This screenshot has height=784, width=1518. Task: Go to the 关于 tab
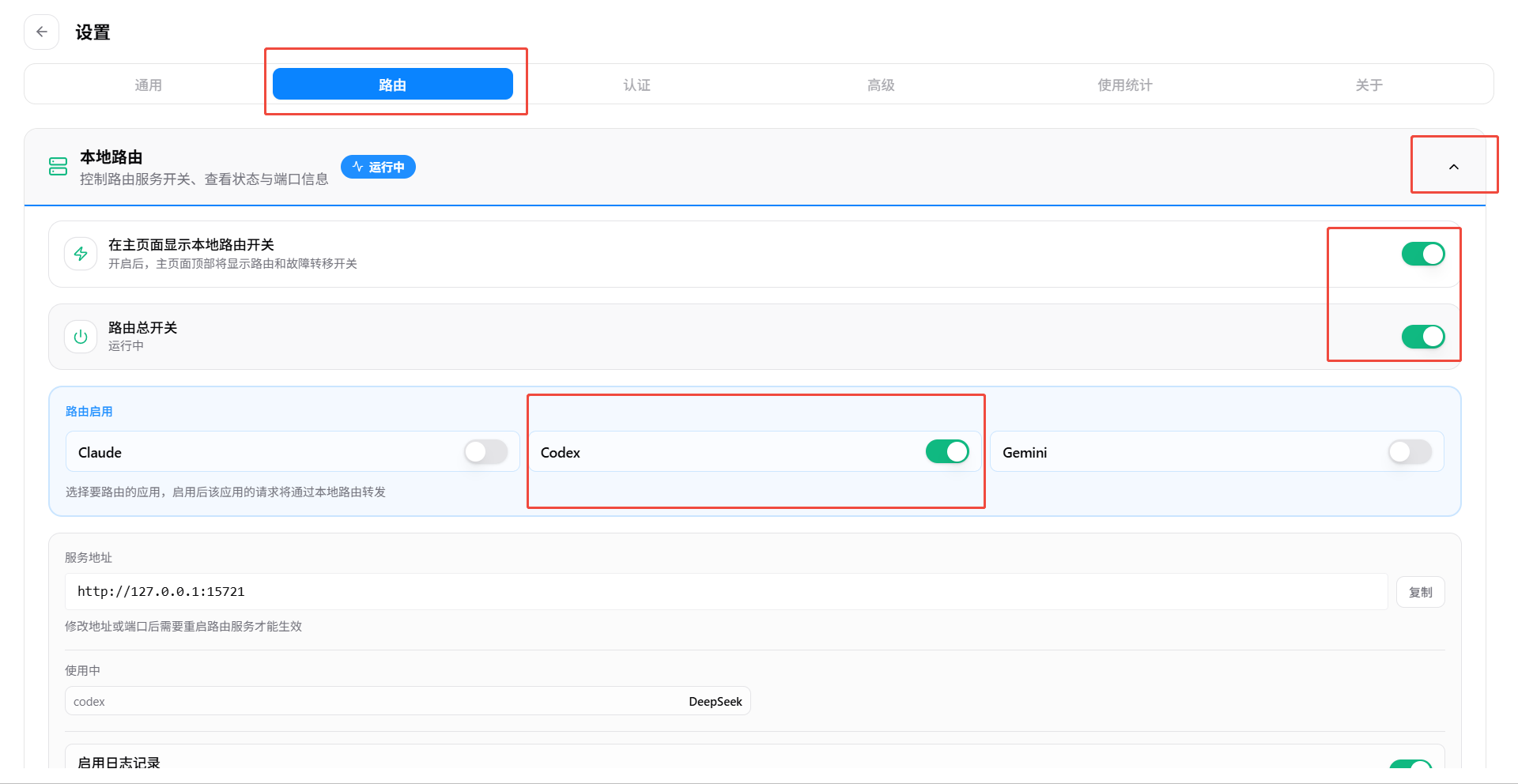click(1369, 85)
